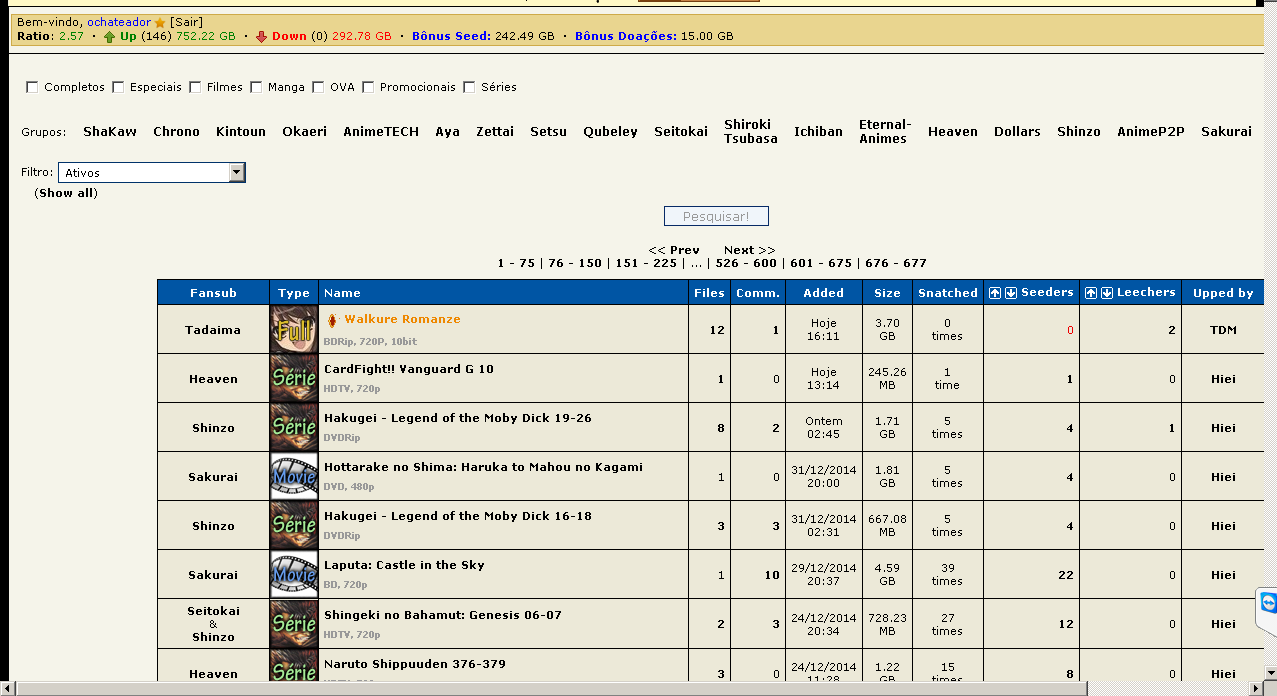Image resolution: width=1277 pixels, height=696 pixels.
Task: Click the Sair logout link
Action: coord(186,22)
